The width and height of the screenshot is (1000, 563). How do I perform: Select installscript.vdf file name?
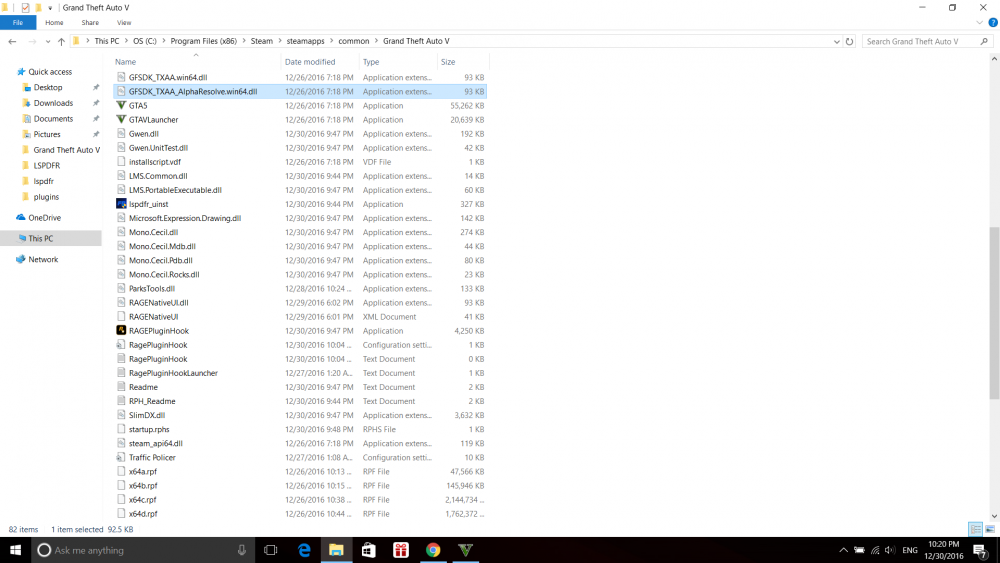(154, 162)
